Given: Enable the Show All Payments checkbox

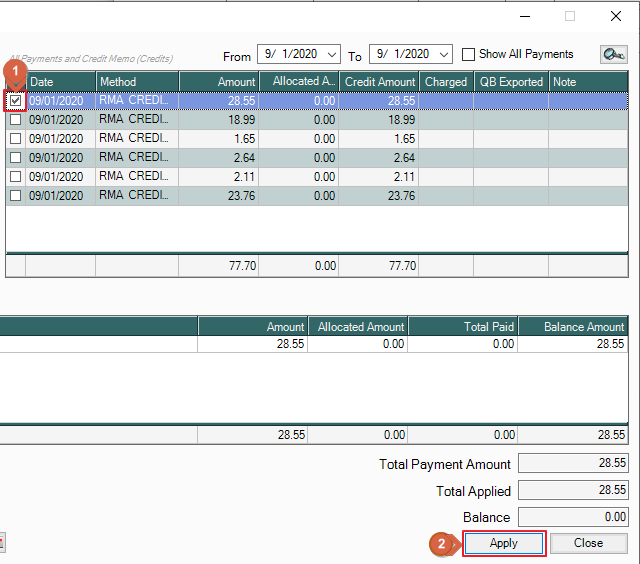Looking at the screenshot, I should click(468, 54).
